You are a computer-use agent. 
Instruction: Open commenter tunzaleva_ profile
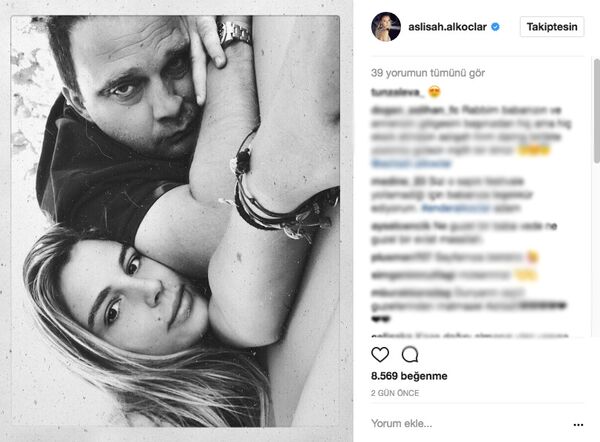[398, 92]
